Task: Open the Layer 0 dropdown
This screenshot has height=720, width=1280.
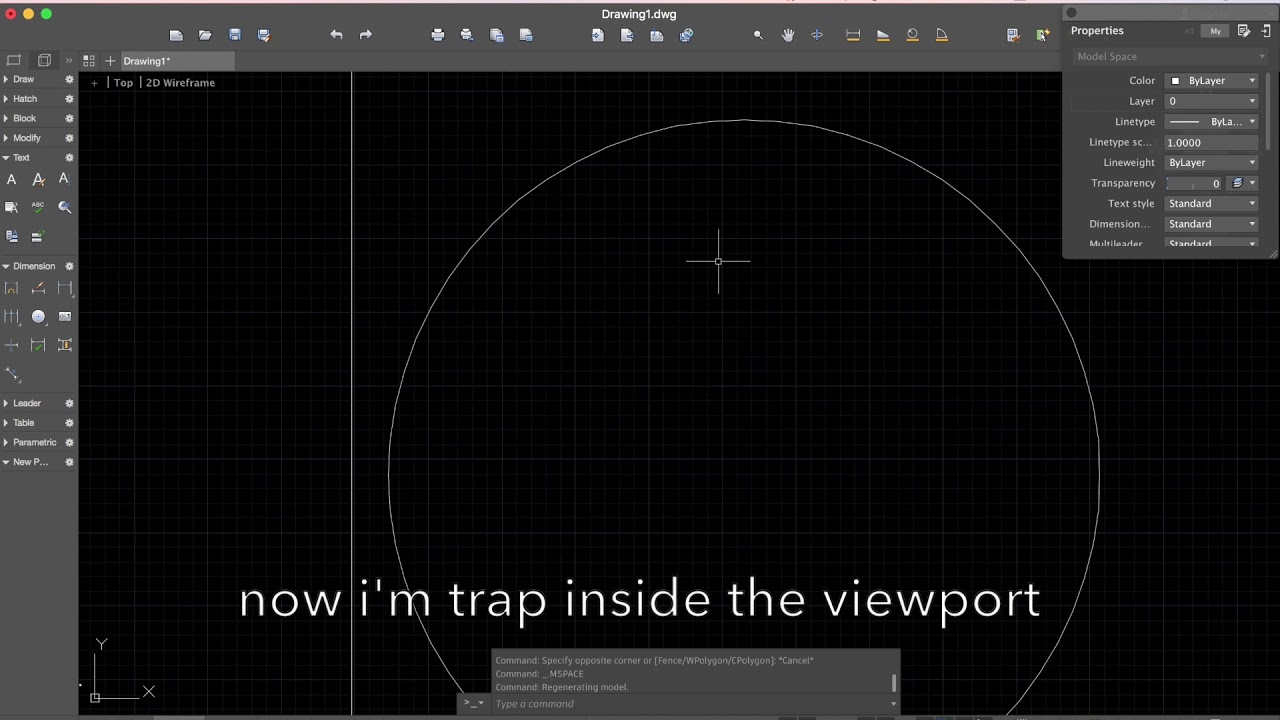Action: [x=1212, y=101]
